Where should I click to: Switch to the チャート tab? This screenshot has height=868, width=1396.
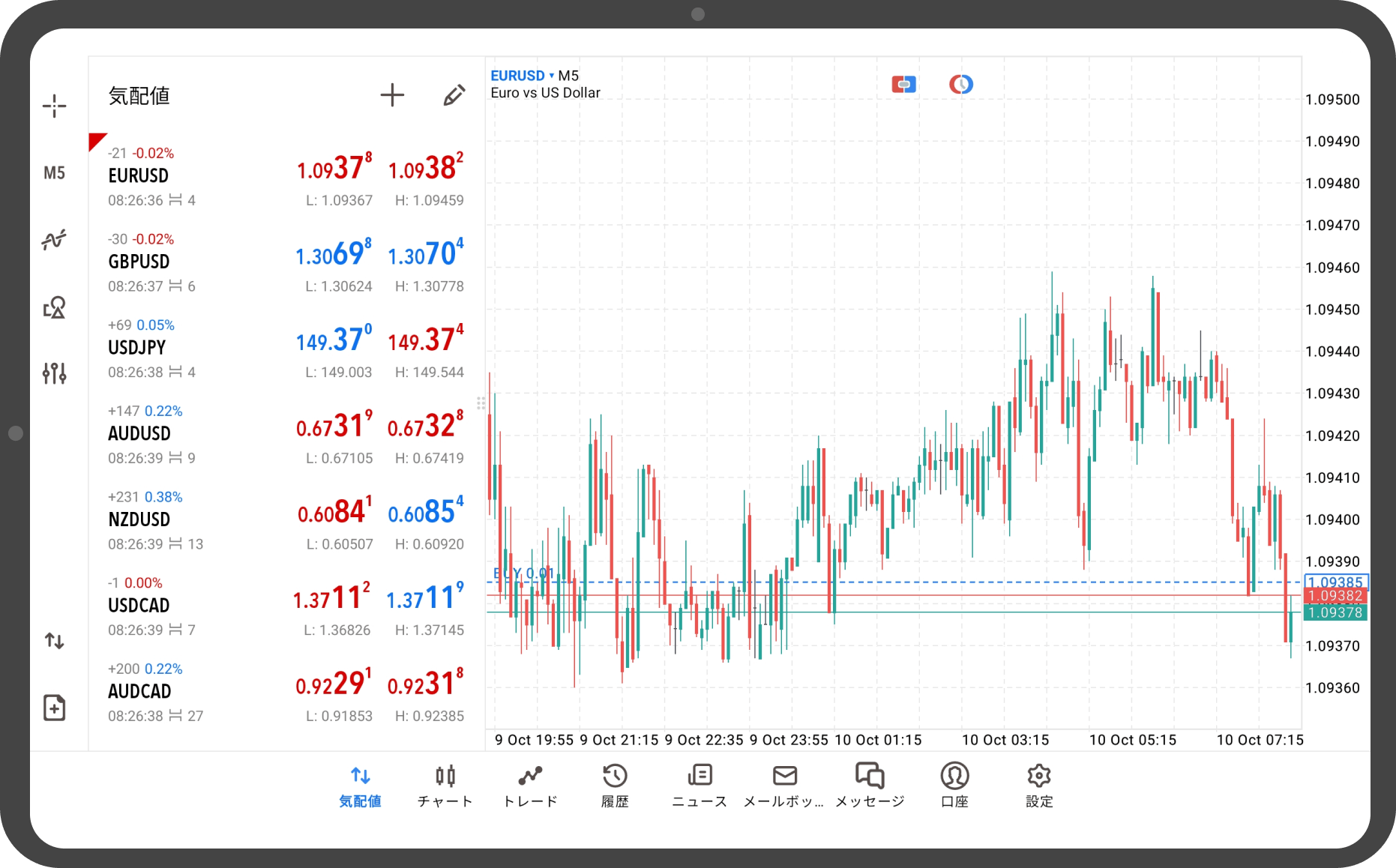pyautogui.click(x=445, y=785)
